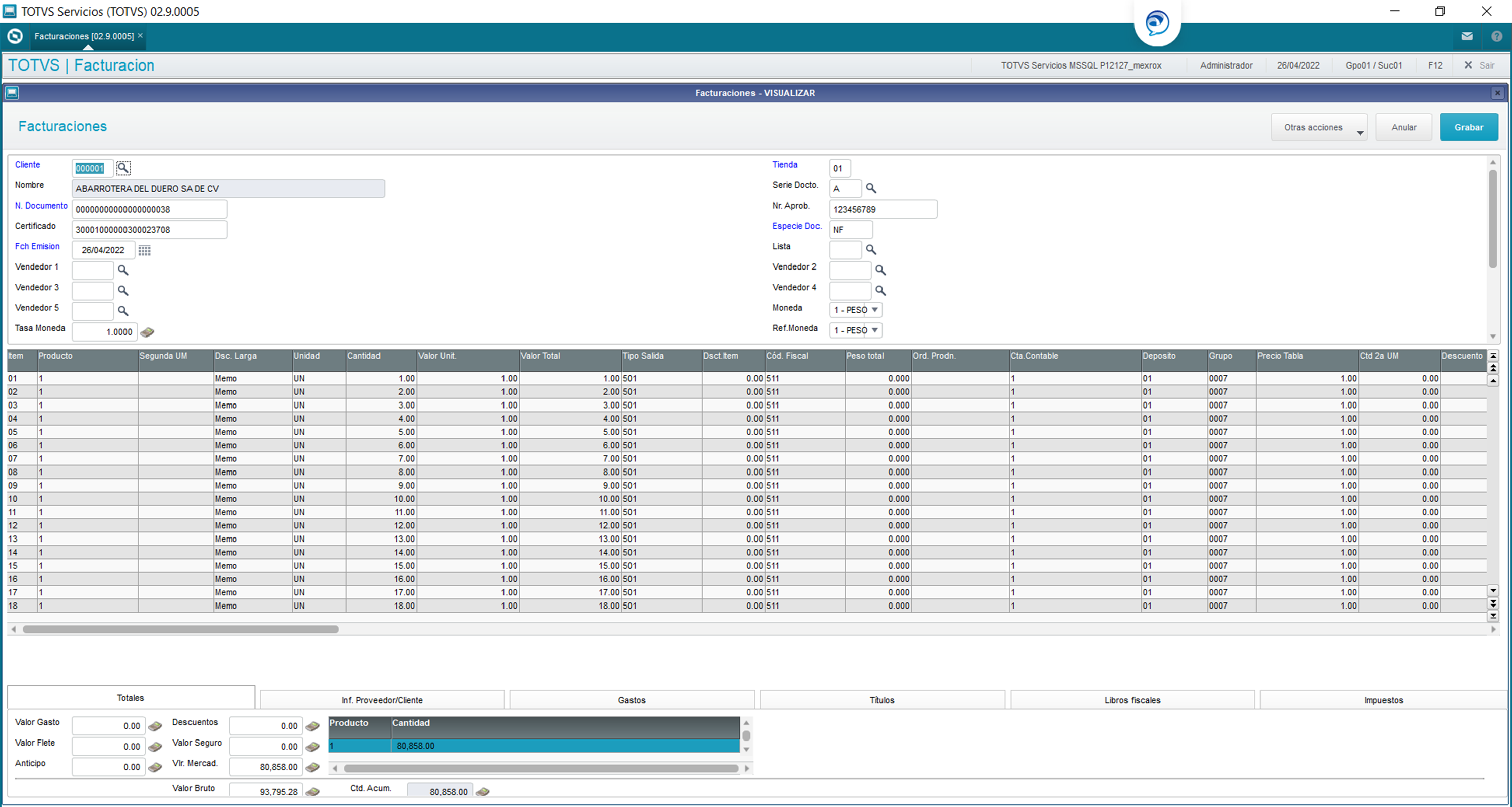
Task: Open the Fch Emision calendar picker
Action: pos(144,250)
